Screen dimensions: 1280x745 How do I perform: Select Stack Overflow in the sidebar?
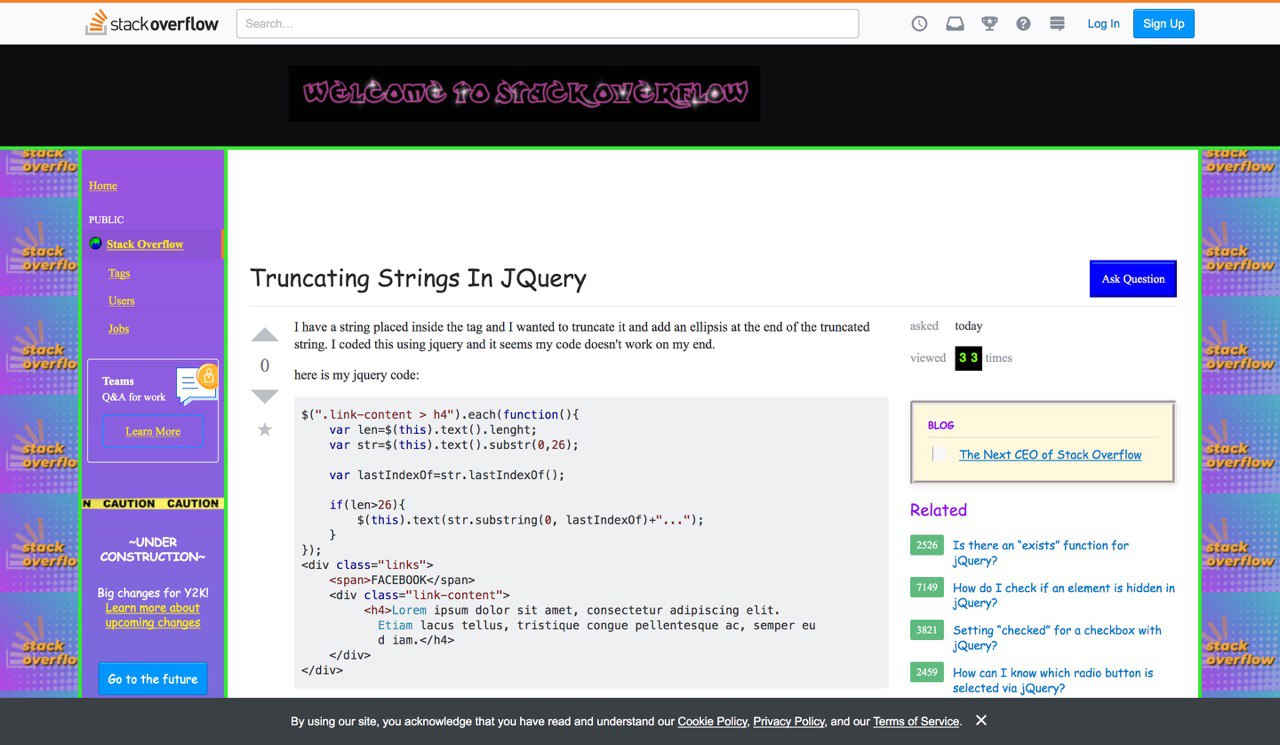[x=145, y=244]
